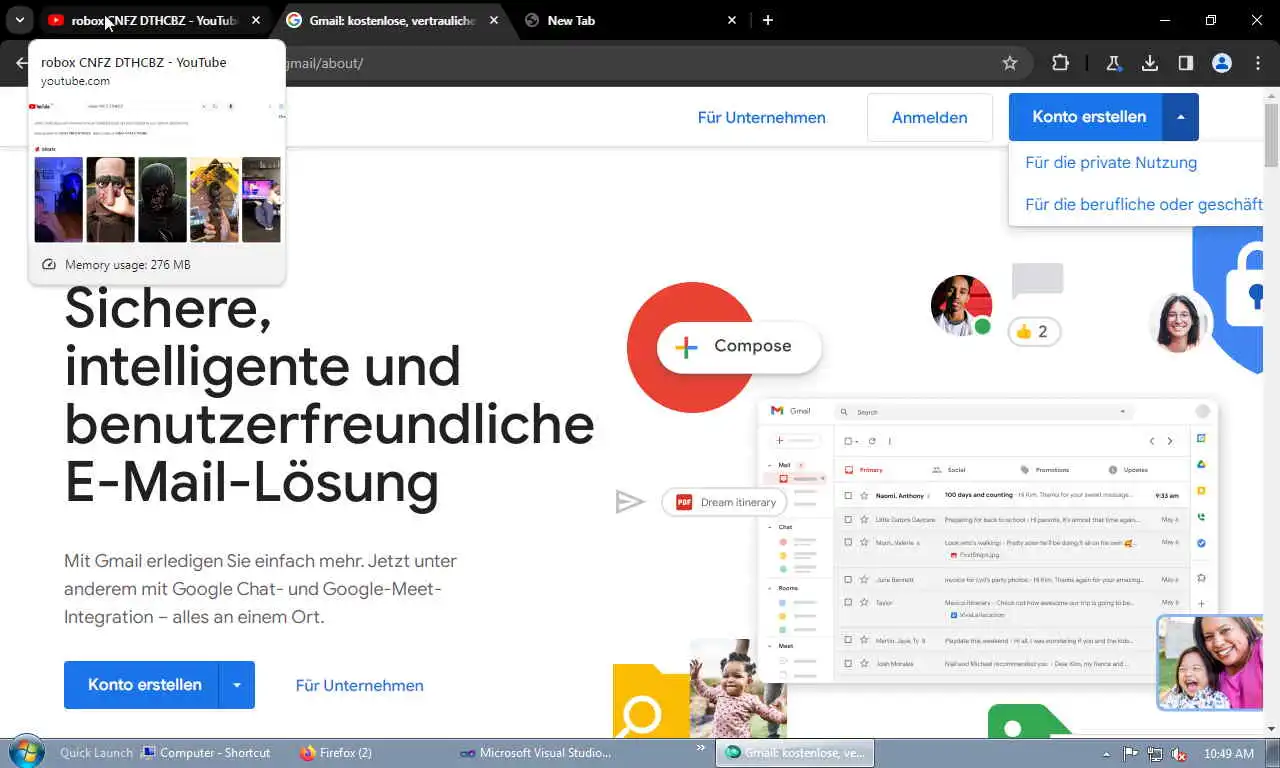Close the New Tab tab
The width and height of the screenshot is (1280, 768).
pos(732,20)
